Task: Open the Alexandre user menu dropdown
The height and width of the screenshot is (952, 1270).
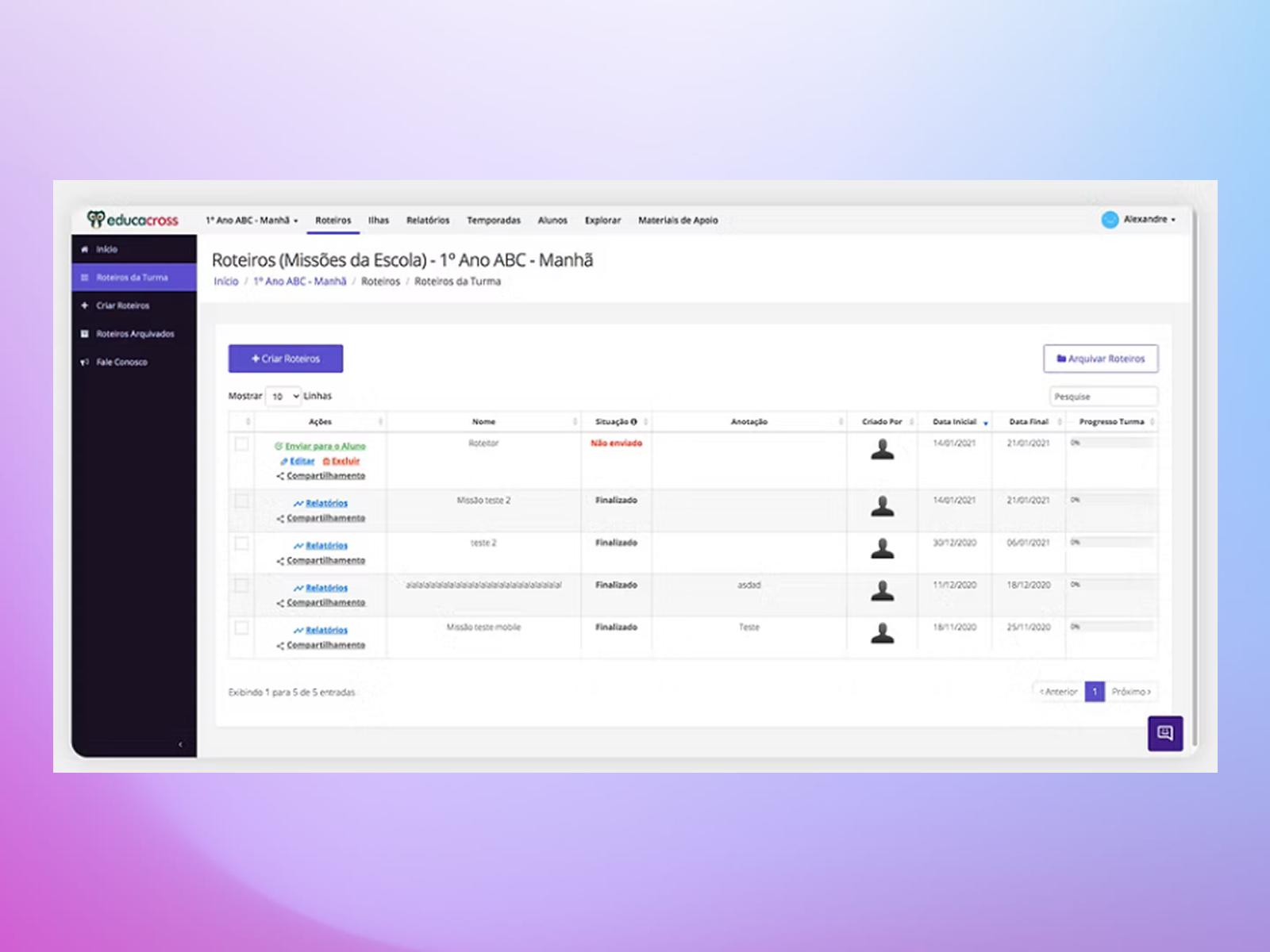Action: (x=1149, y=220)
